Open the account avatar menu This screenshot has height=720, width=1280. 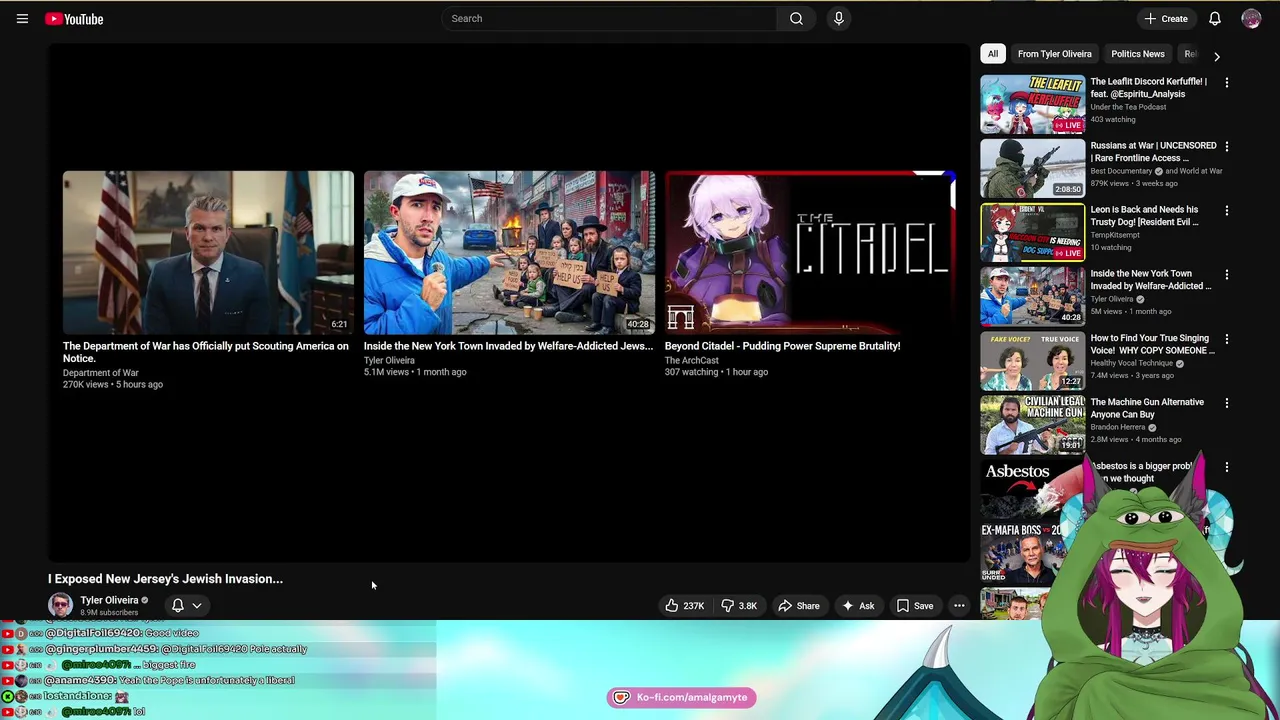[x=1251, y=19]
